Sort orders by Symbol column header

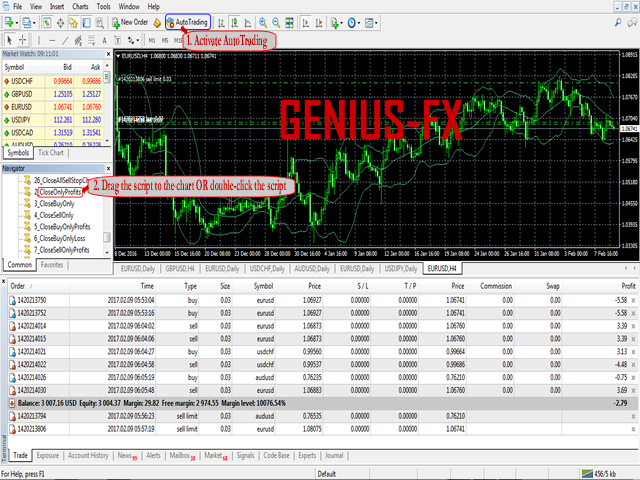click(x=263, y=286)
